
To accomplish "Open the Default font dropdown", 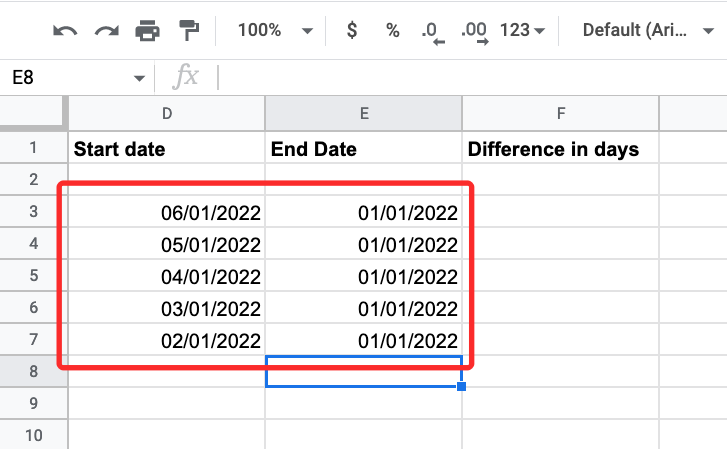I will tap(647, 30).
